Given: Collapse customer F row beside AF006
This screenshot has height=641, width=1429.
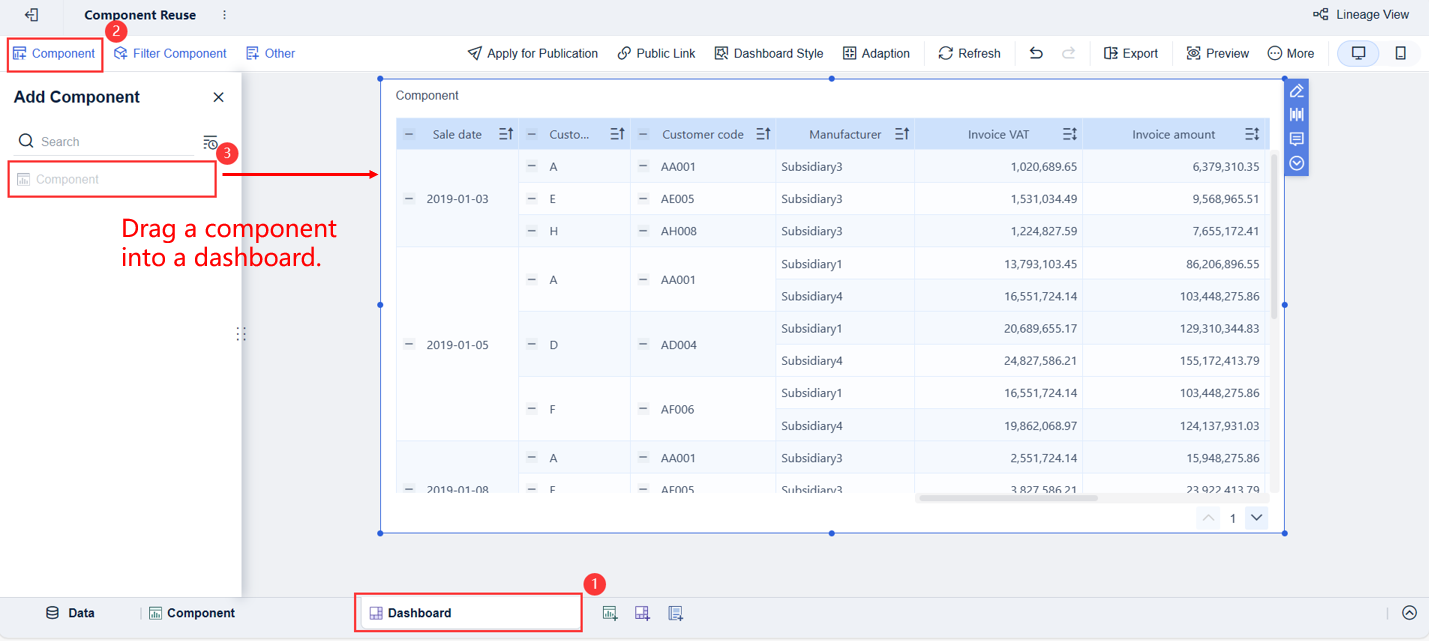Looking at the screenshot, I should tap(532, 409).
